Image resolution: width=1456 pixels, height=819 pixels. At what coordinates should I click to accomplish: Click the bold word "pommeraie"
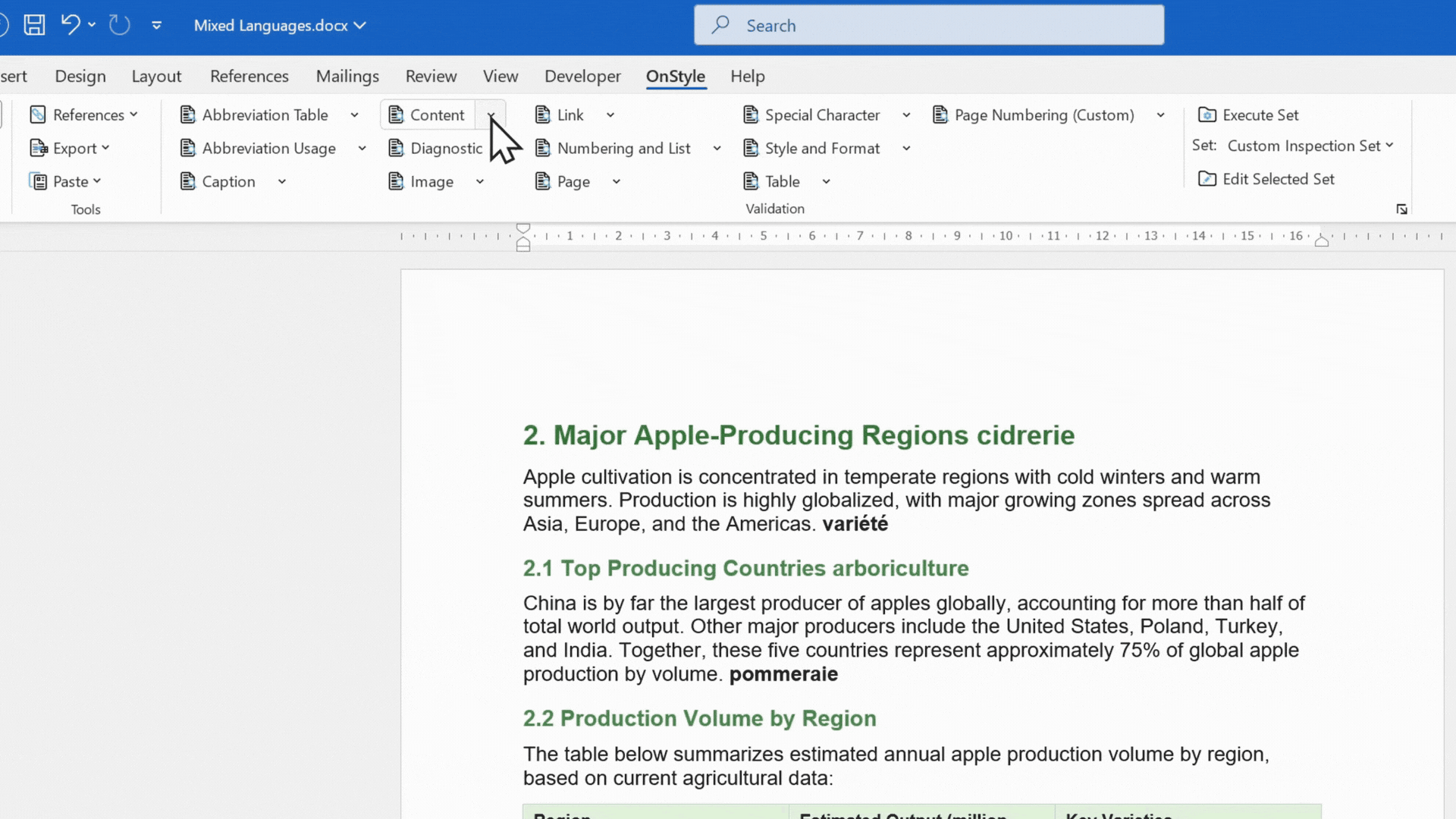pyautogui.click(x=783, y=674)
